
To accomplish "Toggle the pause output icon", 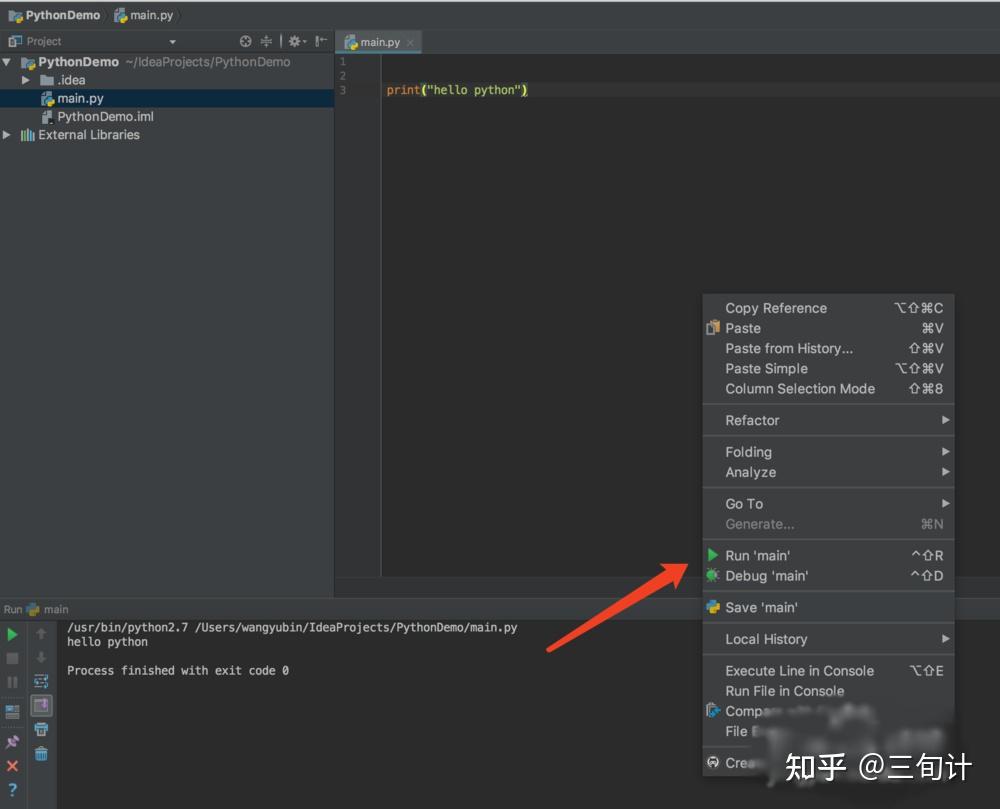I will pyautogui.click(x=13, y=681).
